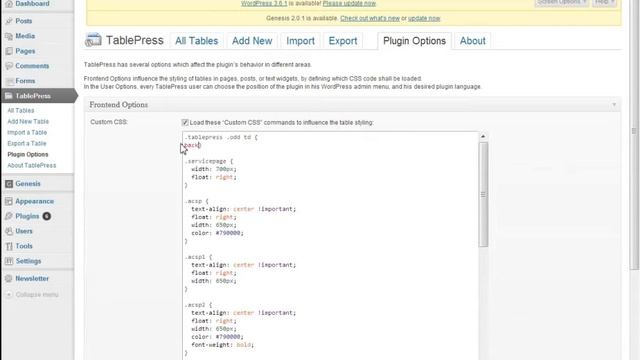The image size is (640, 360).
Task: Click the .servicepage selector line
Action: point(209,161)
